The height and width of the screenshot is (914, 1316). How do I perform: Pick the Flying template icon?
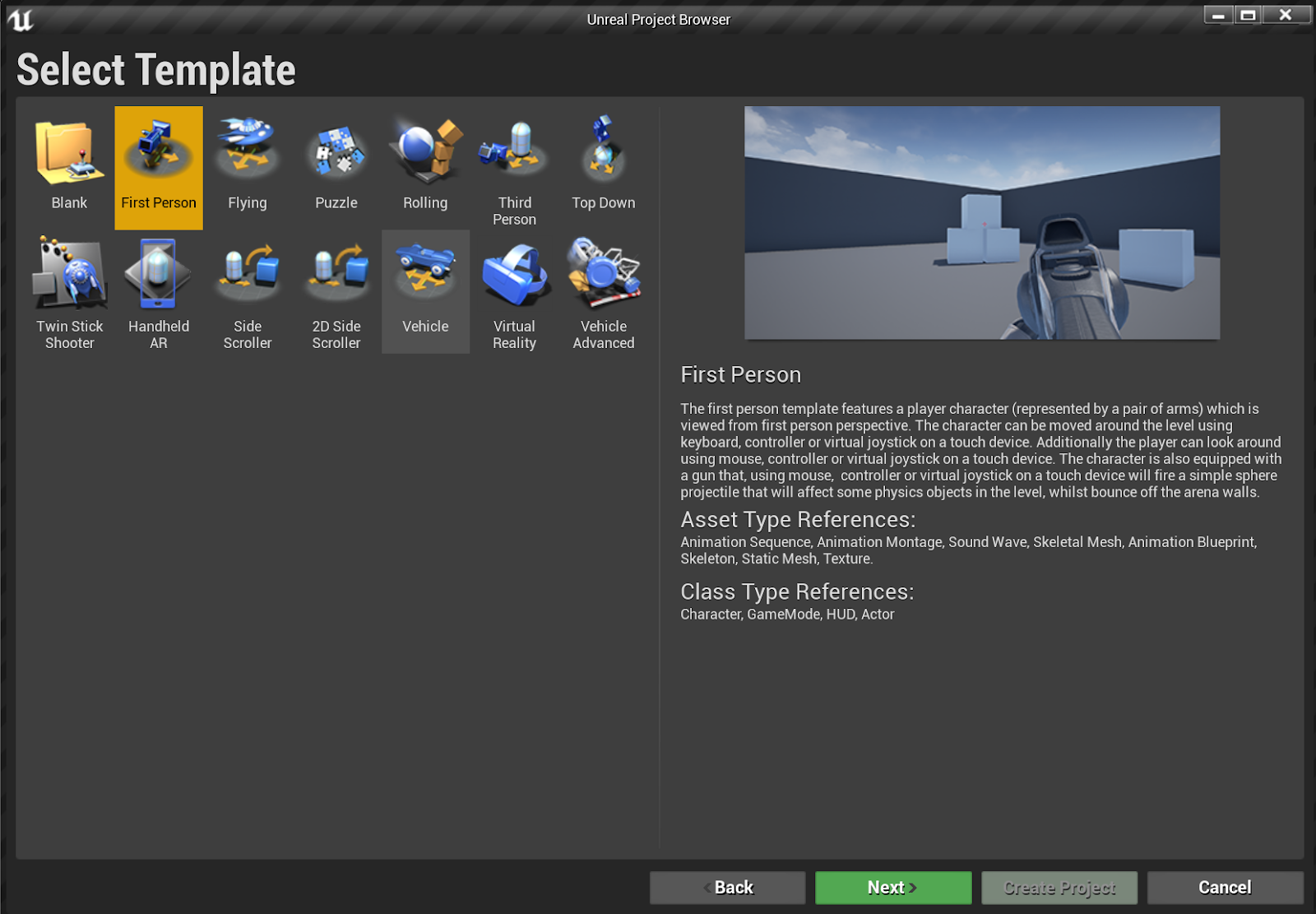248,168
